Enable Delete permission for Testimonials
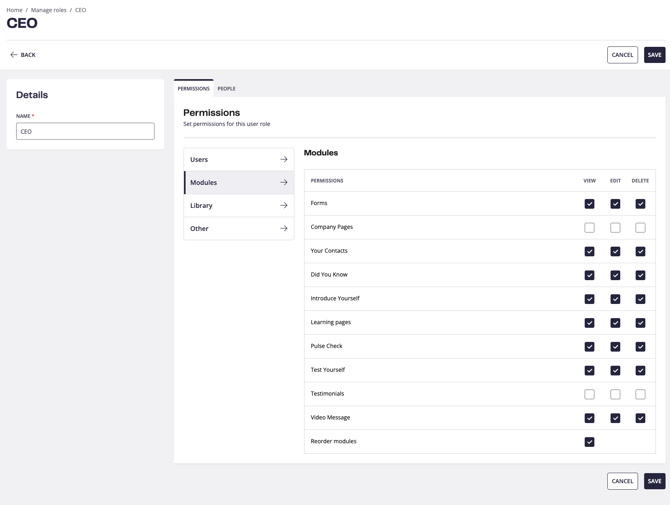 pyautogui.click(x=640, y=394)
